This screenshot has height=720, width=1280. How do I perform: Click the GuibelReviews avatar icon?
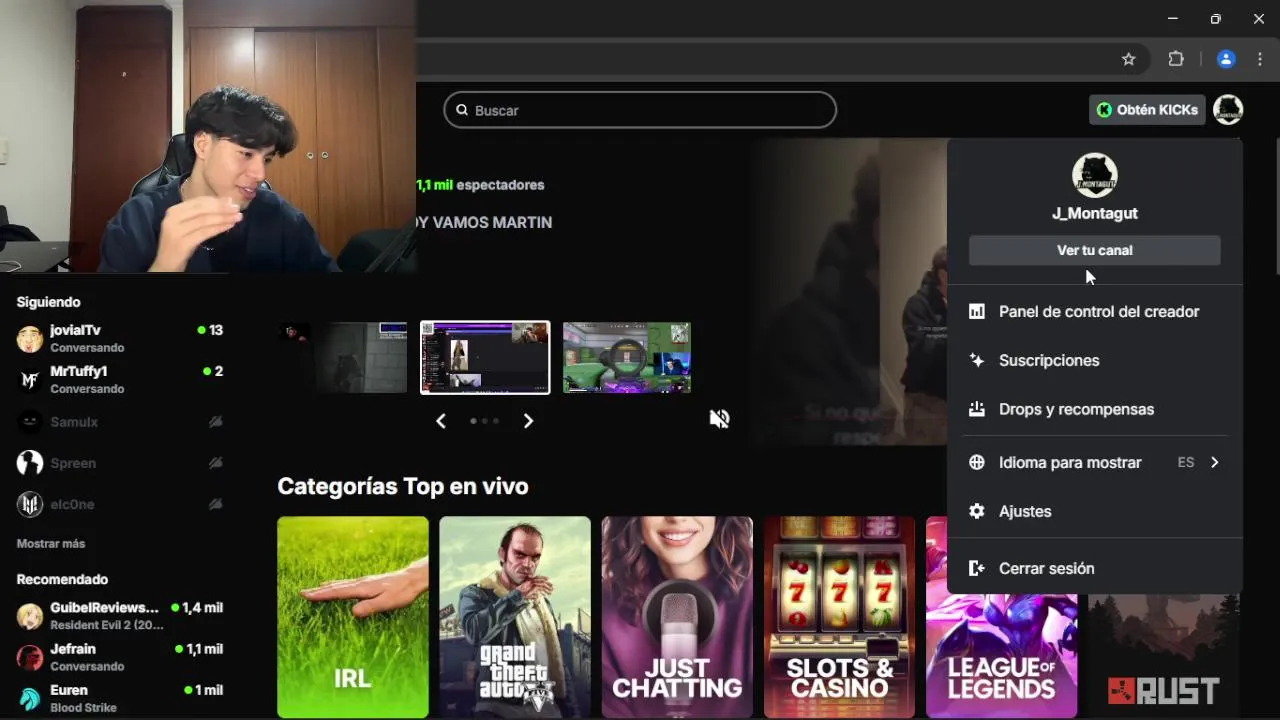coord(30,616)
